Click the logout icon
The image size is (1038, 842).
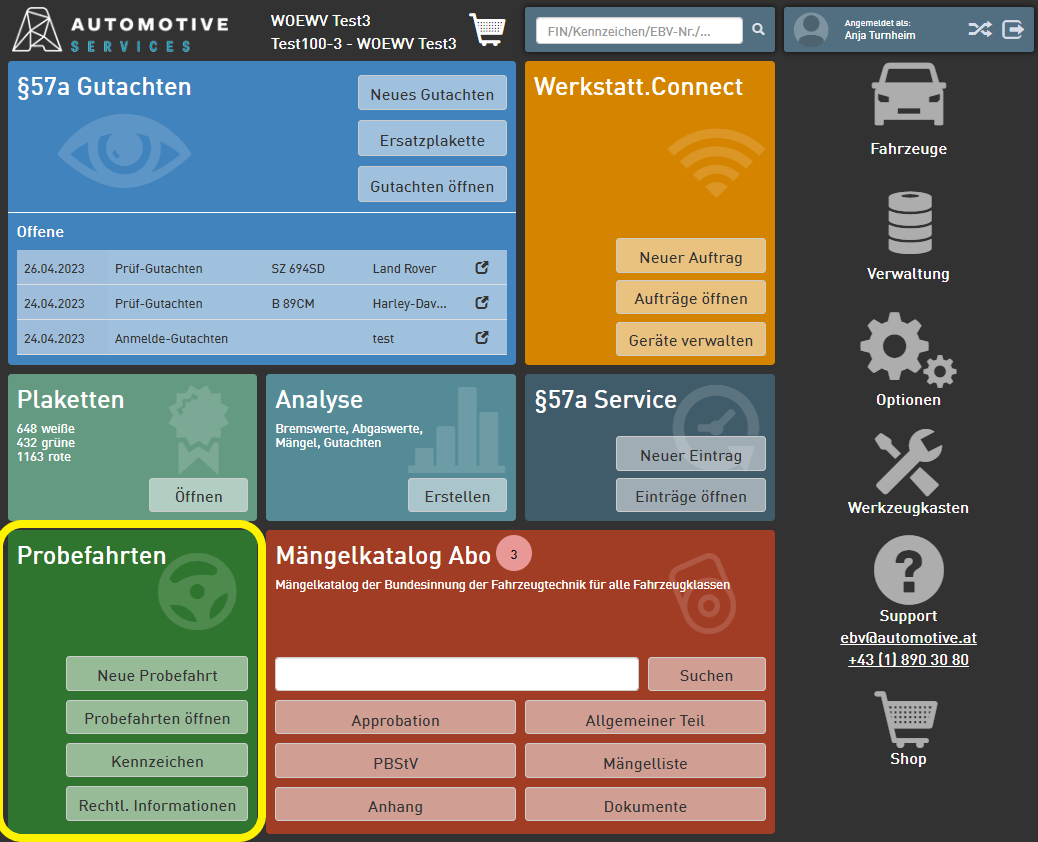click(1013, 30)
